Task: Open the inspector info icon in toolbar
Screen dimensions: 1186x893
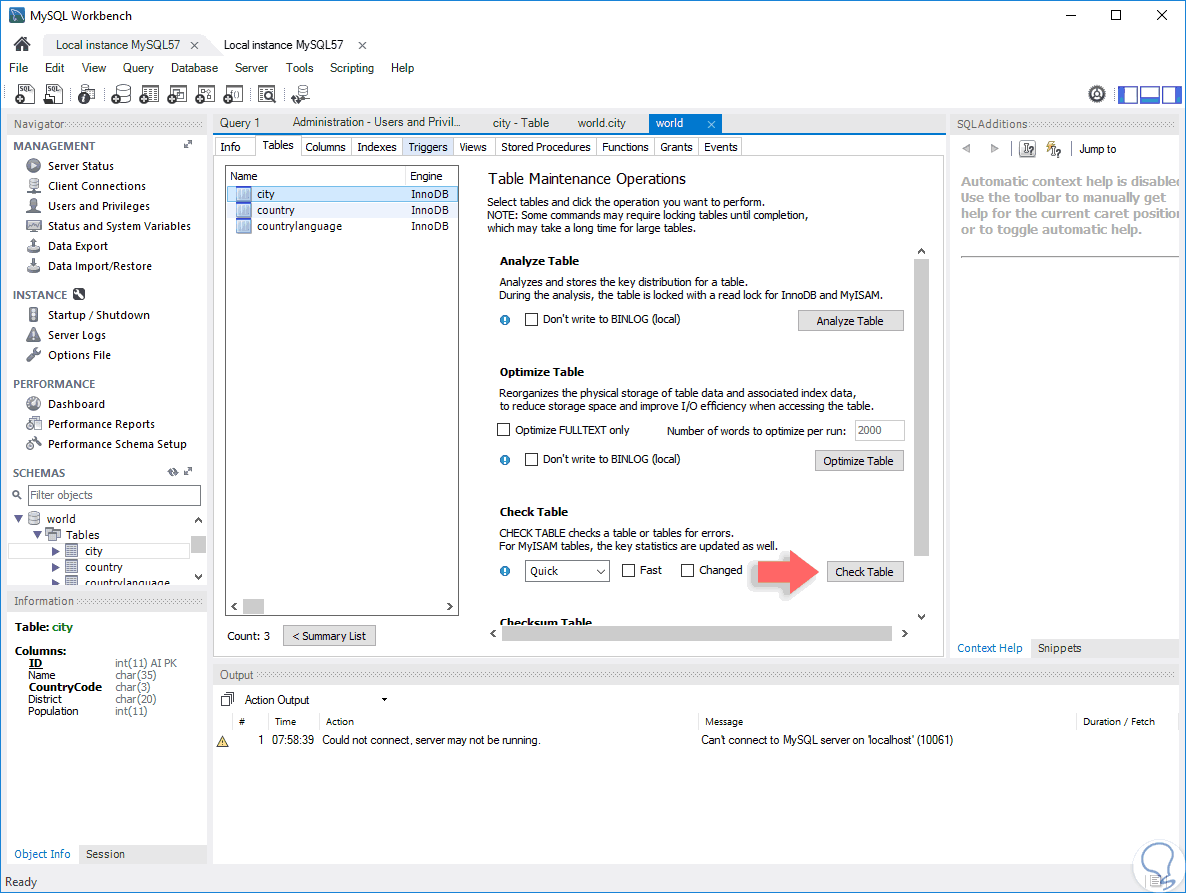Action: [x=87, y=94]
